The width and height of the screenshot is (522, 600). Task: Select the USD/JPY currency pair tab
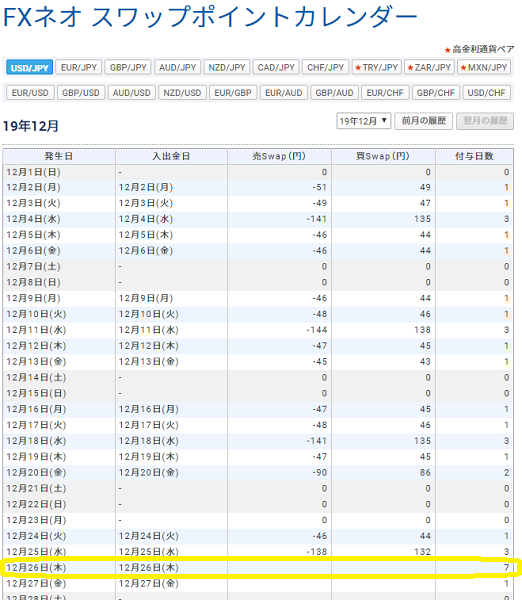29,68
